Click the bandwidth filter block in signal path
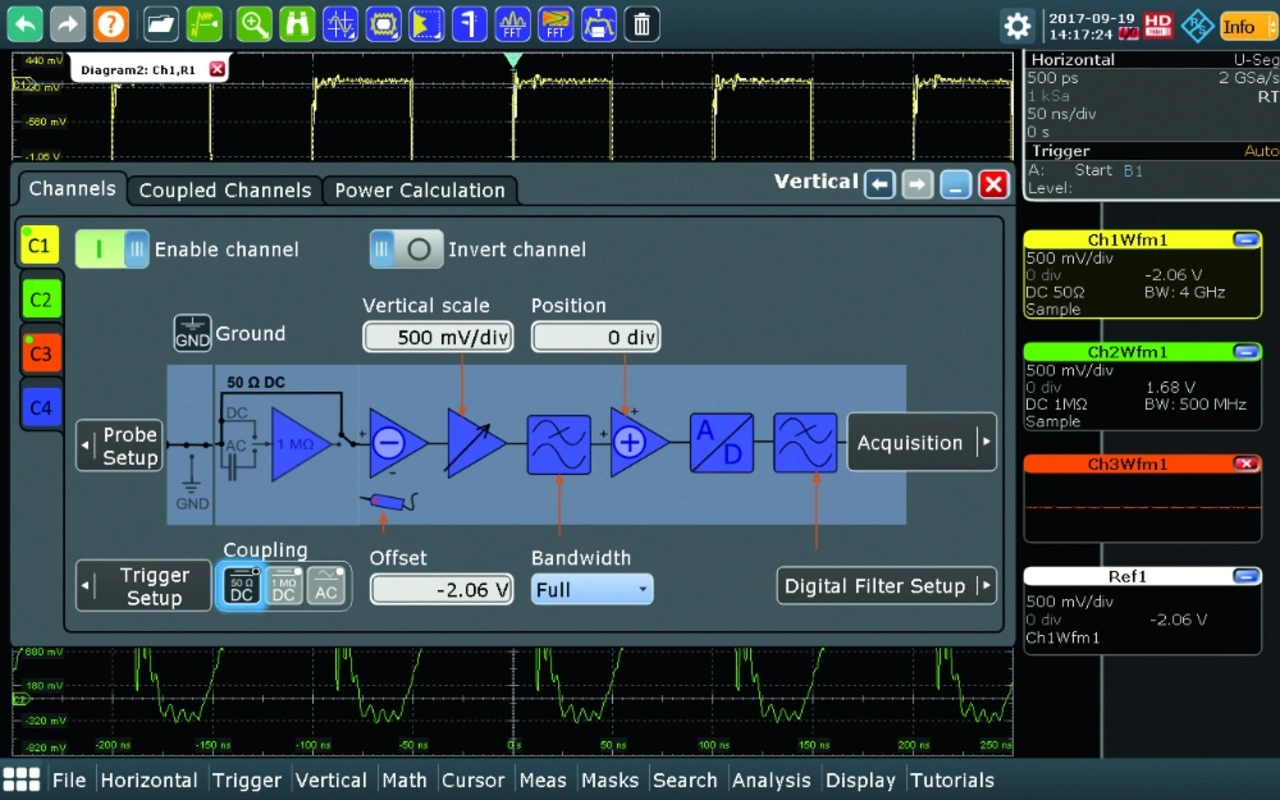The image size is (1280, 800). [559, 443]
